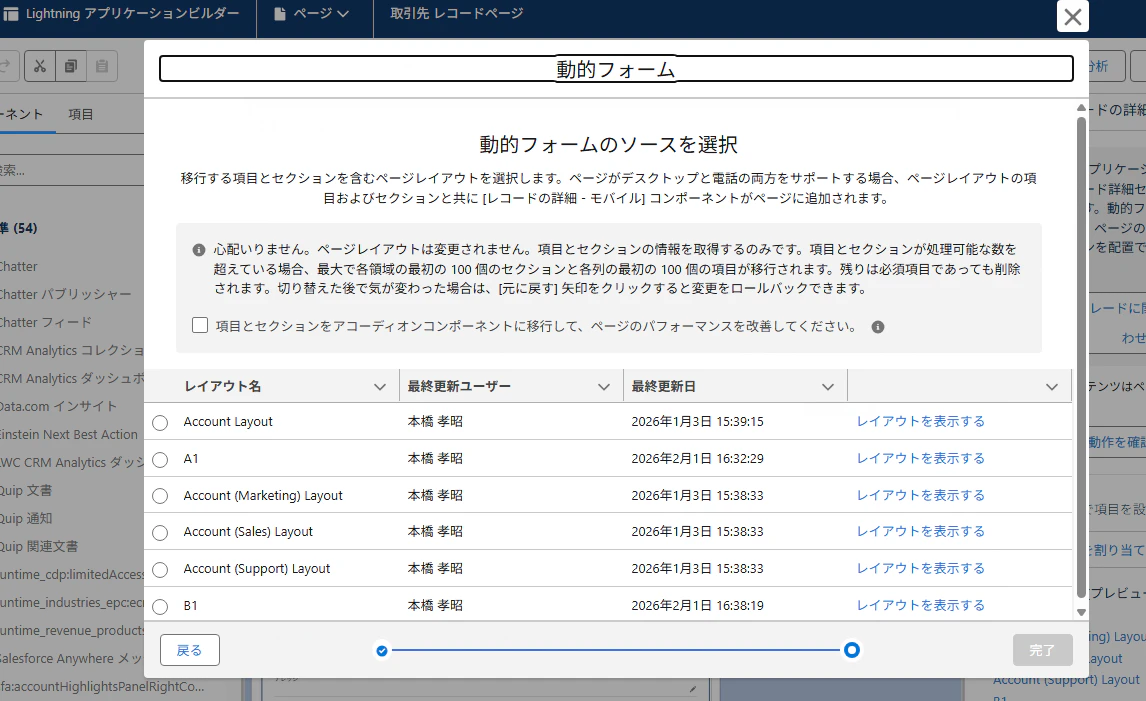Screen dimensions: 1146x701
Task: Pick the B1 layout radio button
Action: 160,607
